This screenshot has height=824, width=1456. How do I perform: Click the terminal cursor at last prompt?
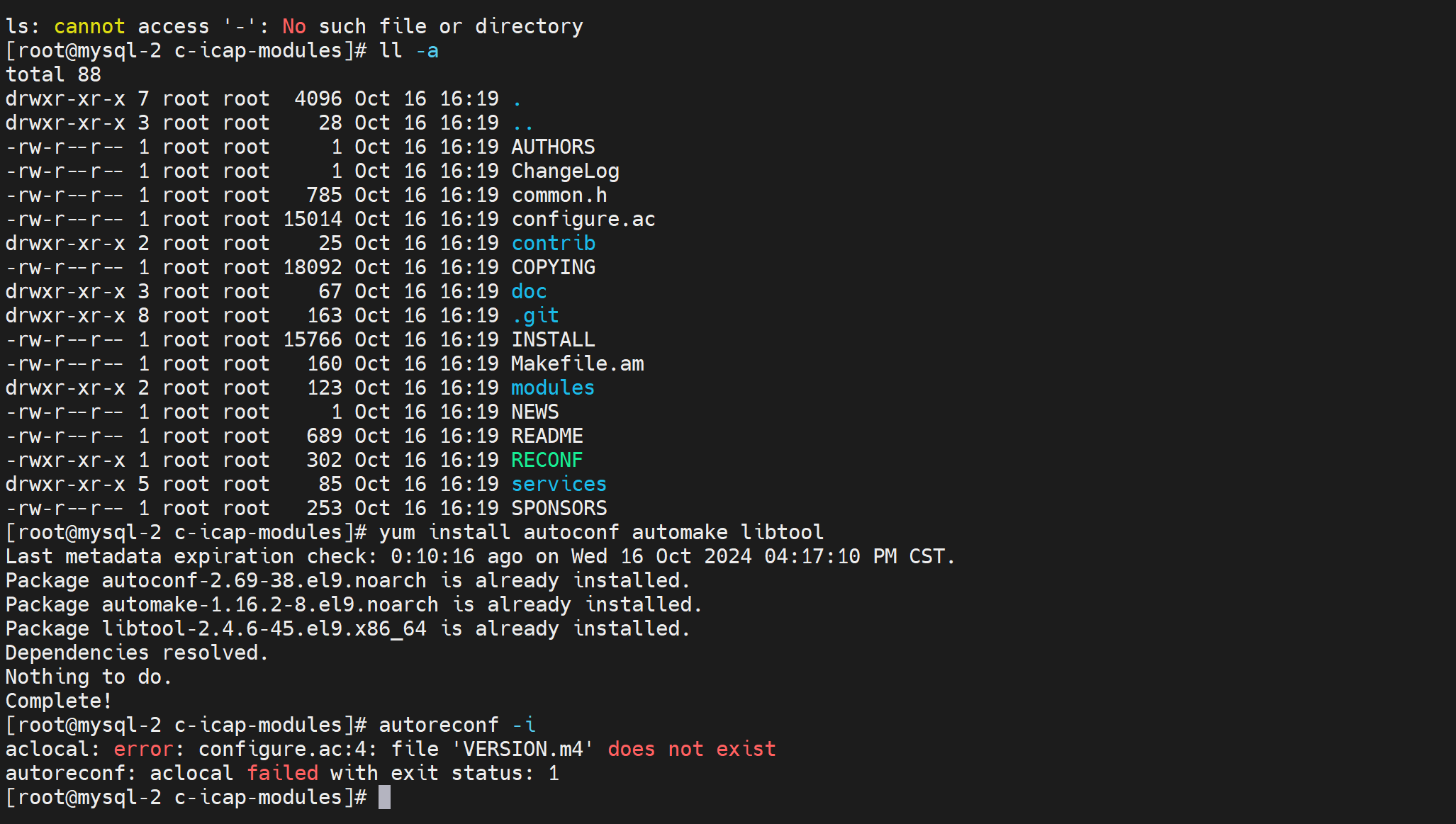[384, 797]
